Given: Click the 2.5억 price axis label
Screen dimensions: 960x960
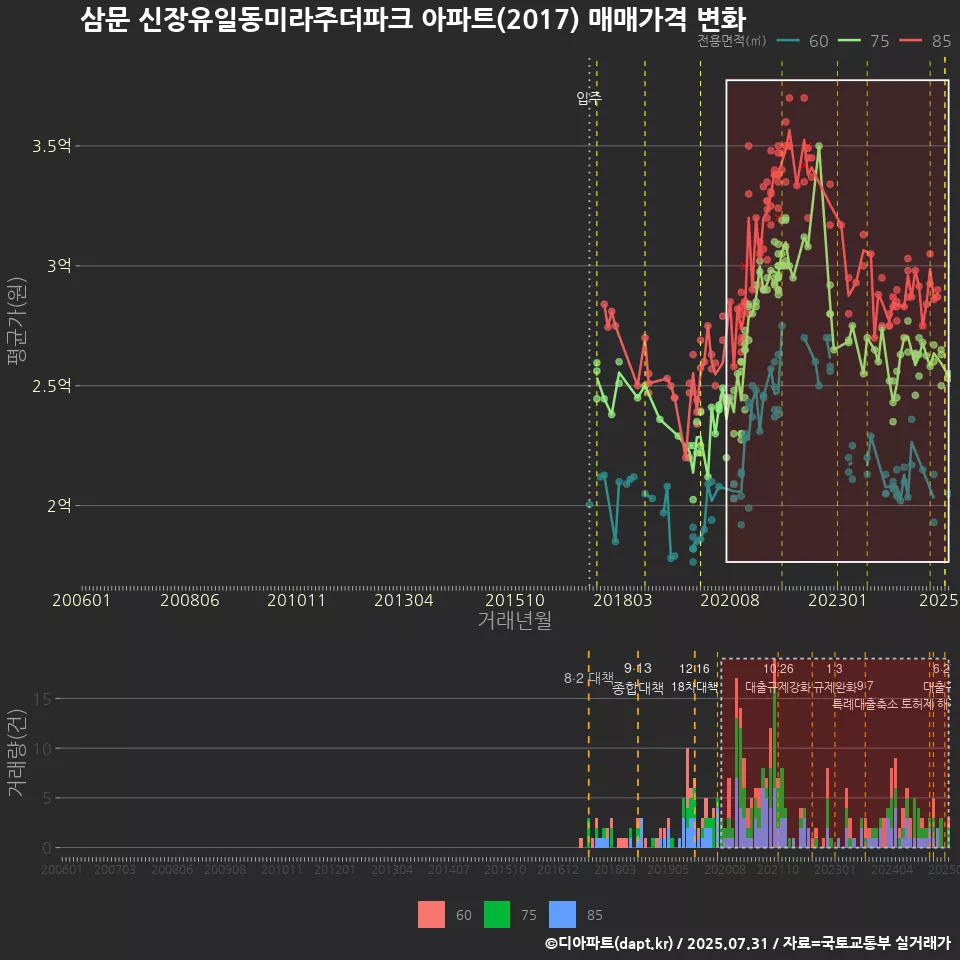Looking at the screenshot, I should click(51, 386).
